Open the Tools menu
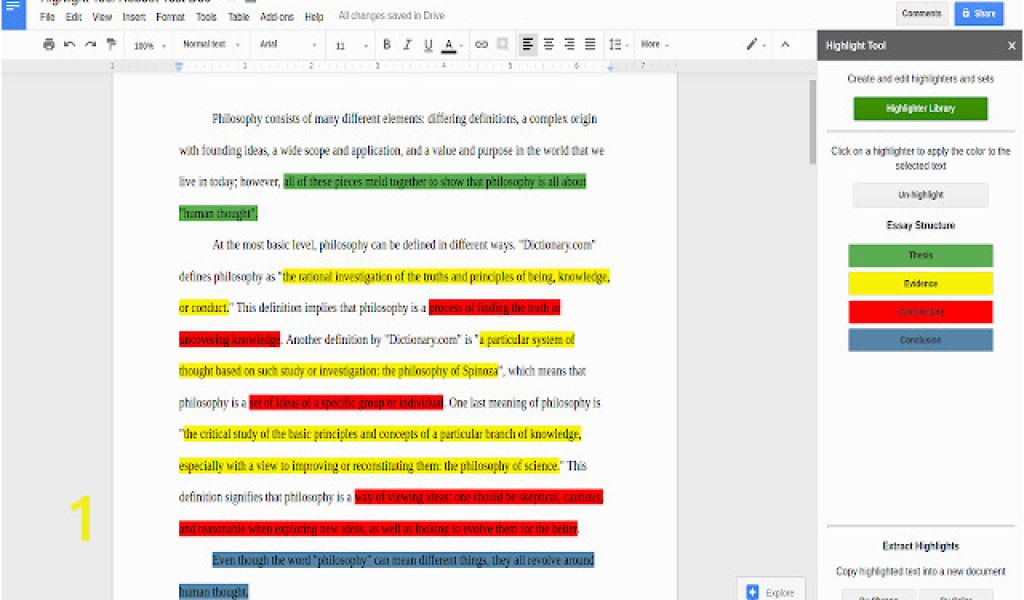 pyautogui.click(x=206, y=17)
